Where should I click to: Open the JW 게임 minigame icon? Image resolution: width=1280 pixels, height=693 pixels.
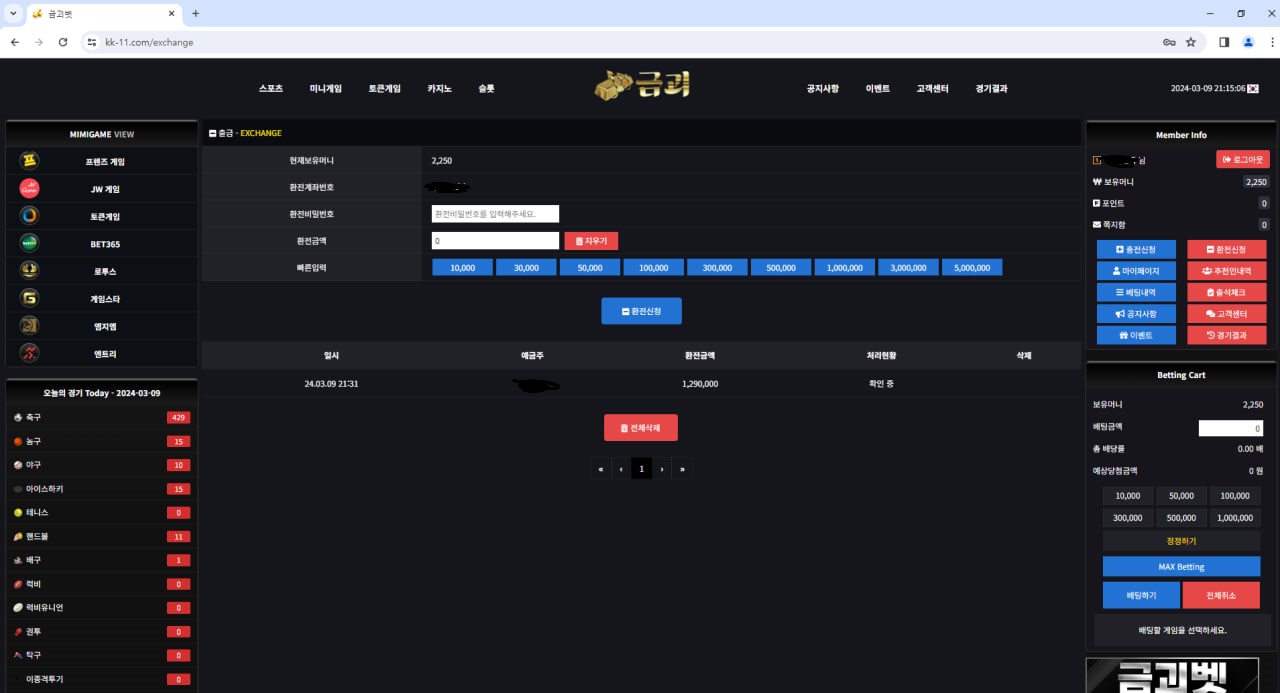pos(30,189)
